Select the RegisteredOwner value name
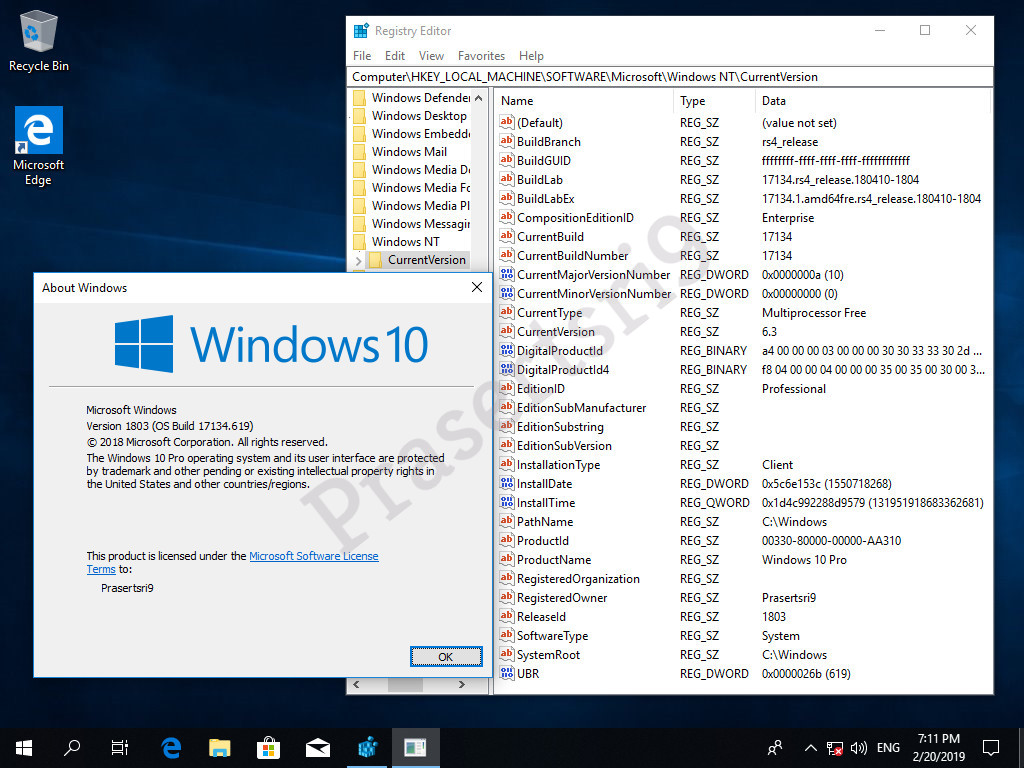 pos(562,598)
